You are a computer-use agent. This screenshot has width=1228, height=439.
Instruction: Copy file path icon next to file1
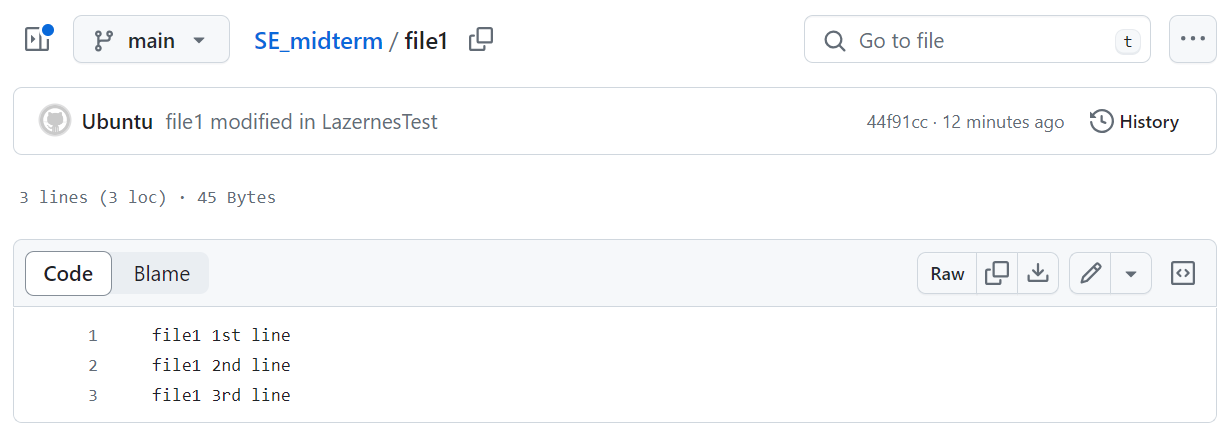481,40
